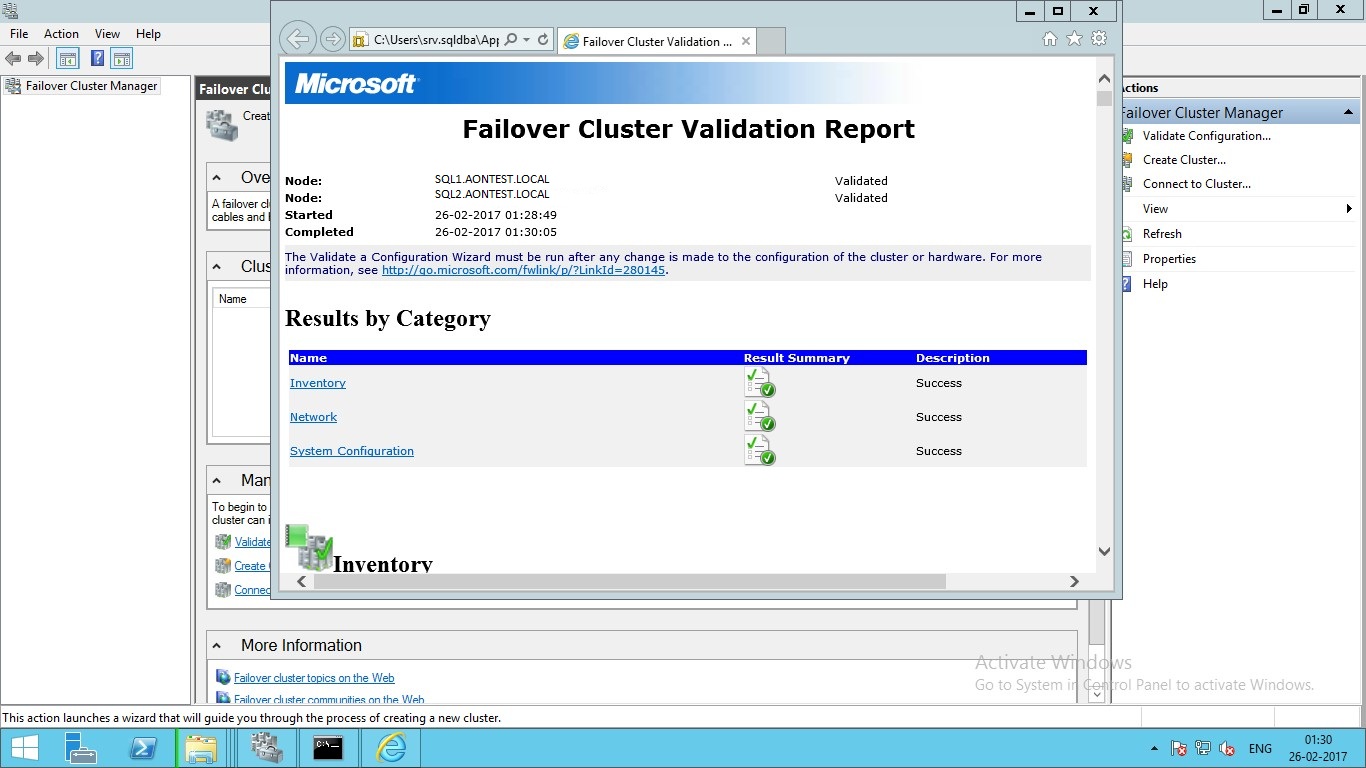Viewport: 1366px width, 768px height.
Task: Click the MMC toolbar Back arrow
Action: (13, 59)
